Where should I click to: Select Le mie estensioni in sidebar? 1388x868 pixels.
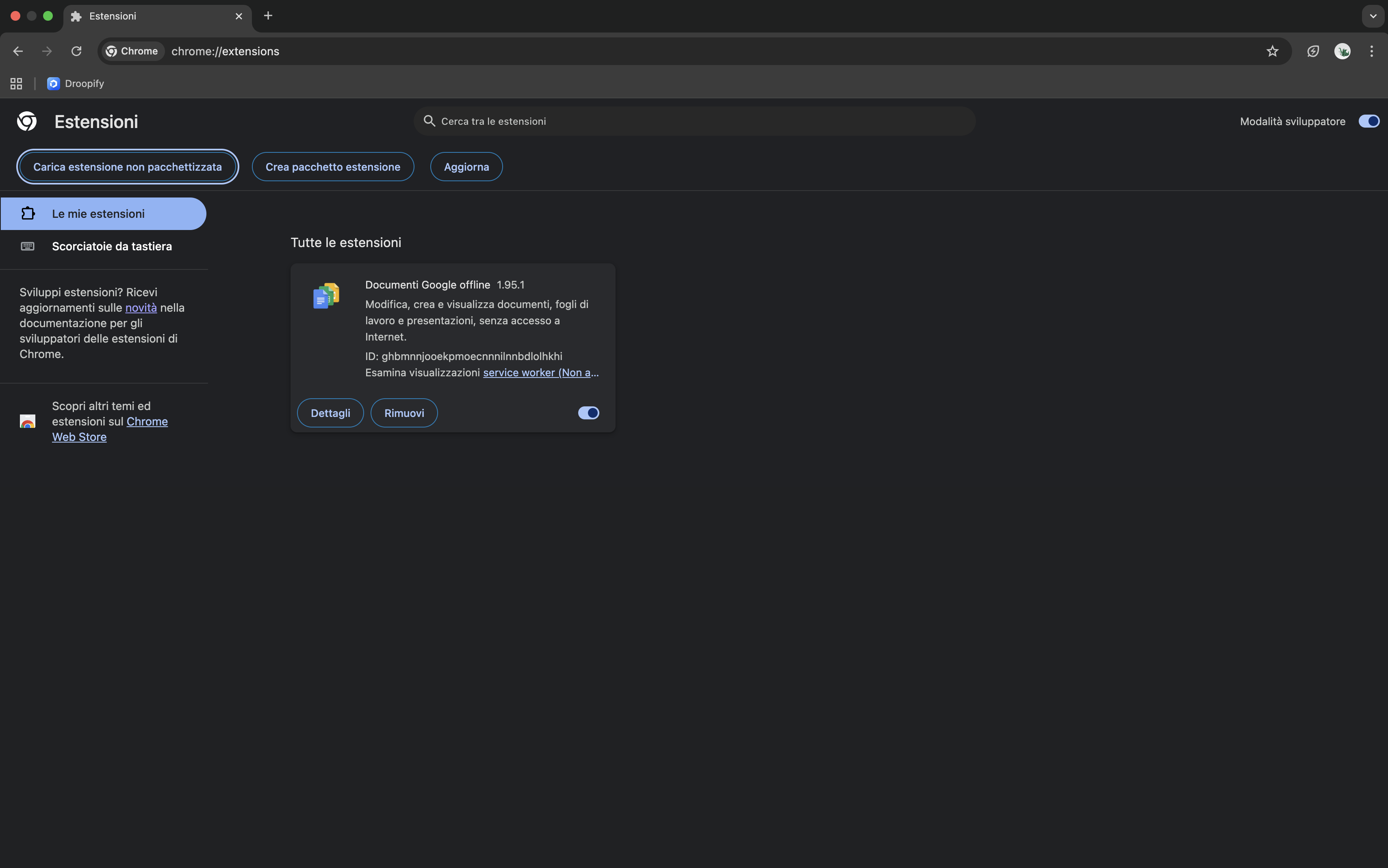coord(103,214)
